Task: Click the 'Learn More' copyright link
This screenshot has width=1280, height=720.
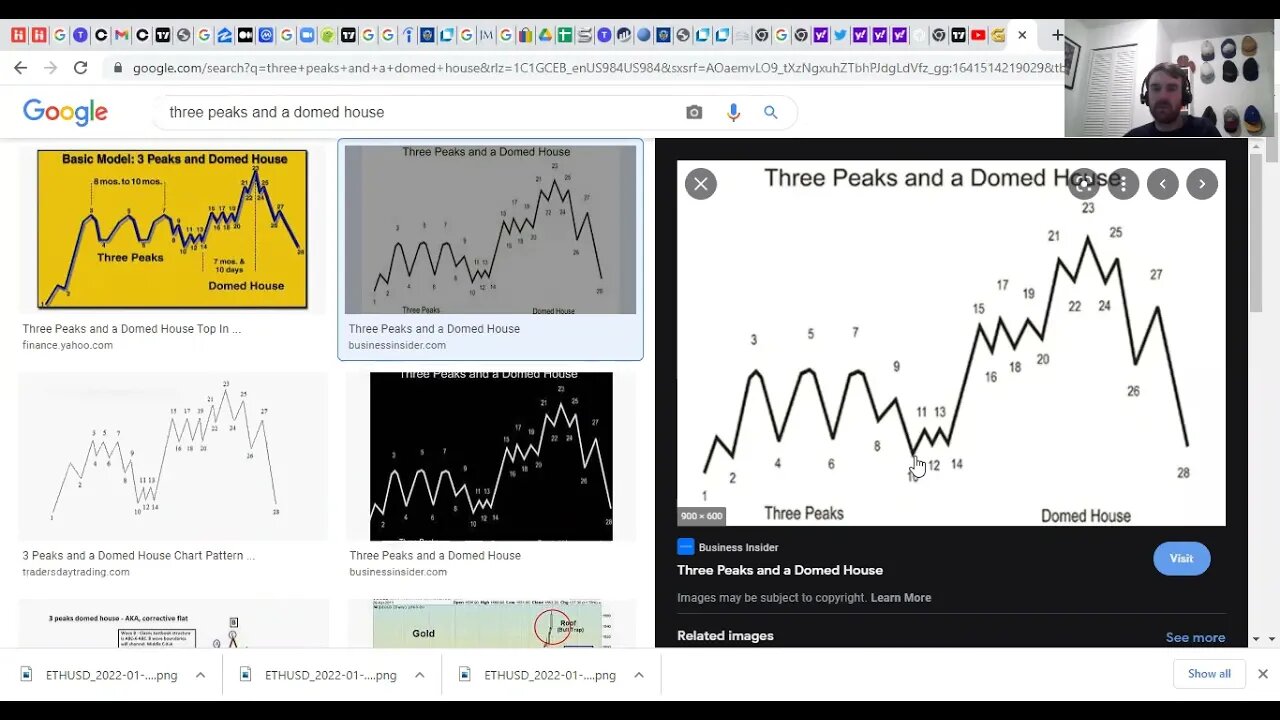Action: pyautogui.click(x=900, y=598)
